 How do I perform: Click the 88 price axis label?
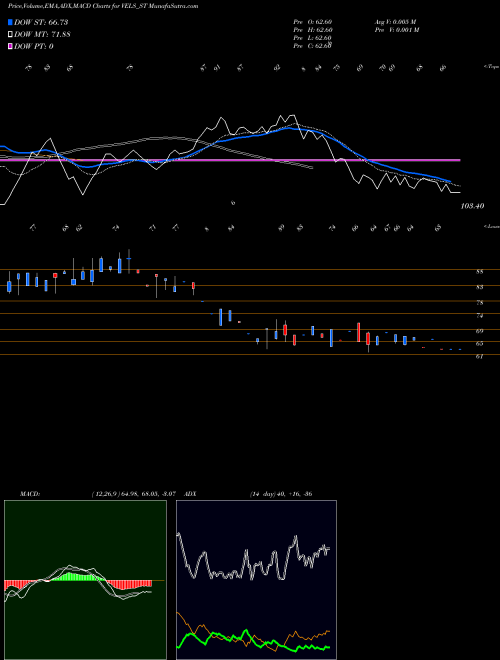click(479, 272)
